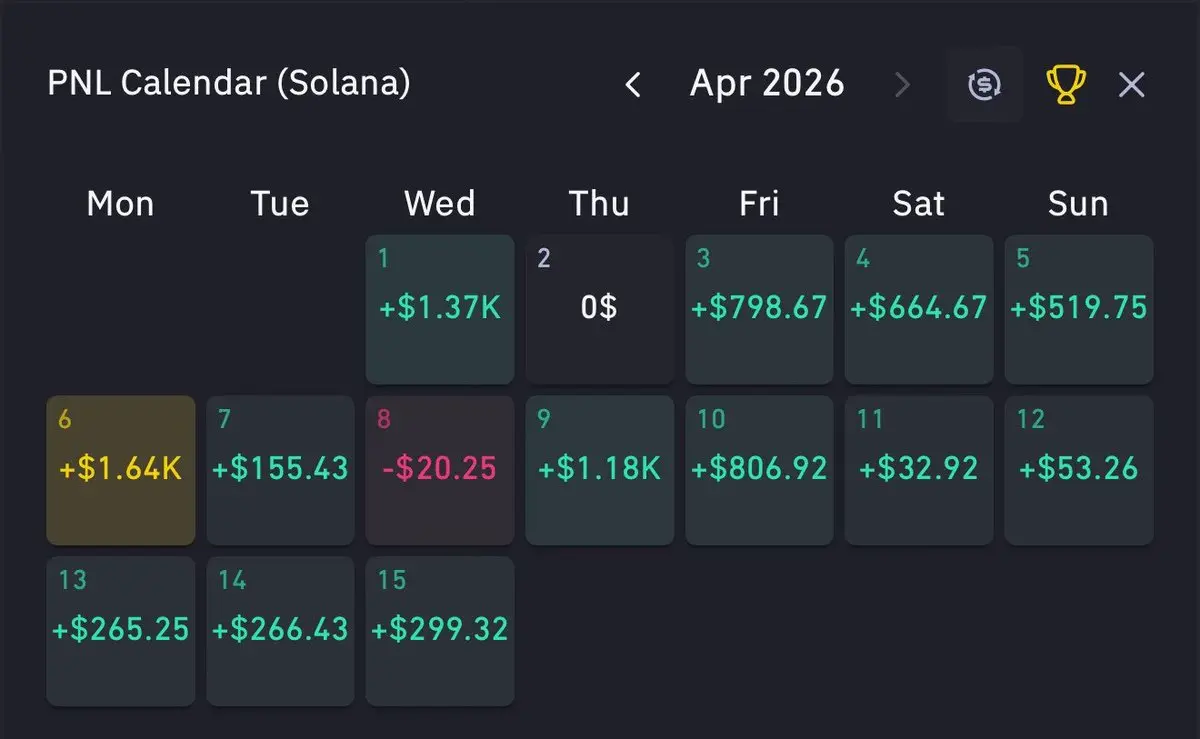Viewport: 1200px width, 739px height.
Task: Open April 3 cell with +$798.67
Action: pos(759,309)
